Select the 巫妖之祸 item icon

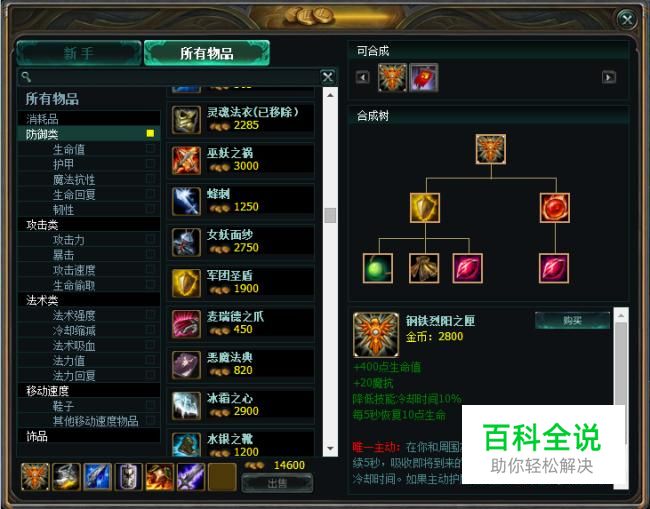tap(186, 160)
